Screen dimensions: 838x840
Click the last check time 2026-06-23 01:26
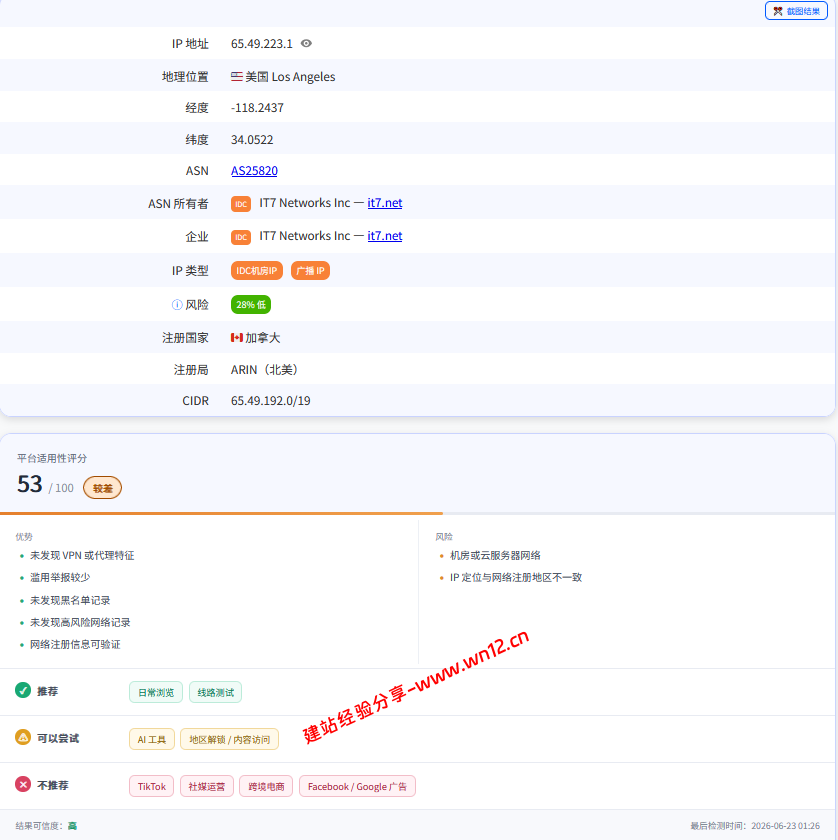(785, 826)
